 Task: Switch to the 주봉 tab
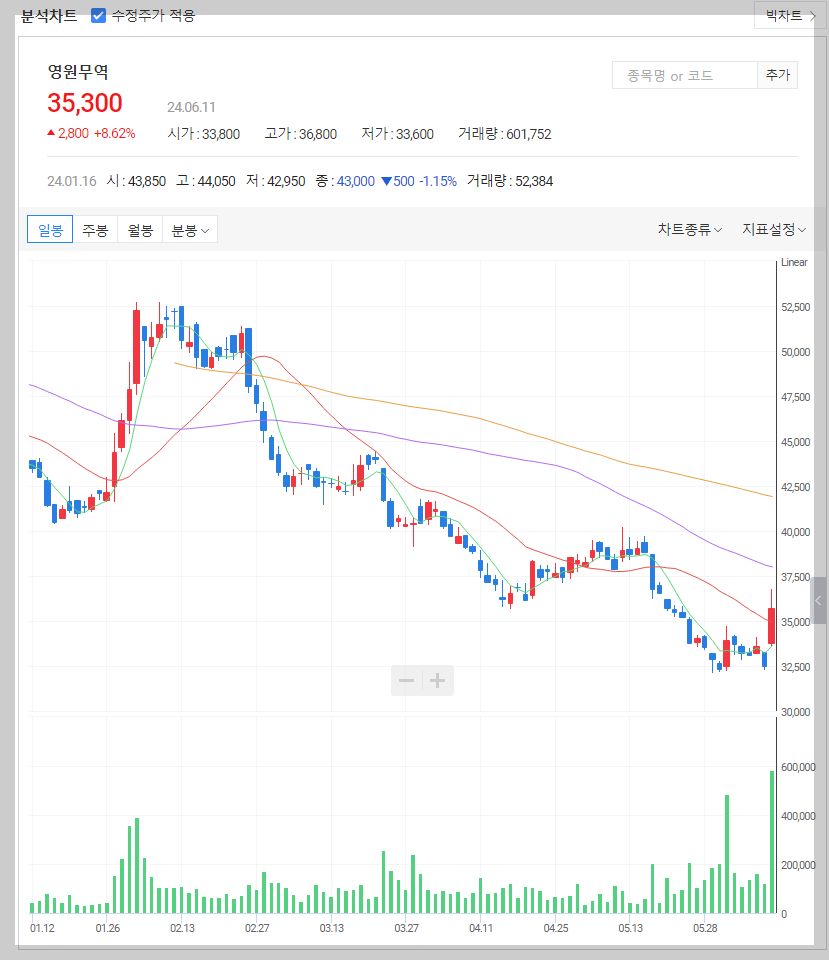tap(95, 230)
